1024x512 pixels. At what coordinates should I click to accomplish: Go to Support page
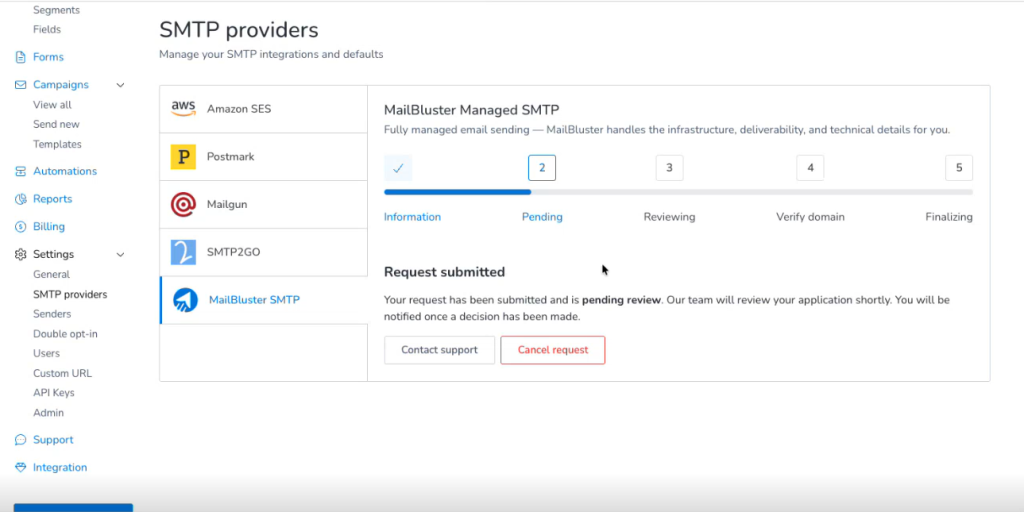click(53, 440)
